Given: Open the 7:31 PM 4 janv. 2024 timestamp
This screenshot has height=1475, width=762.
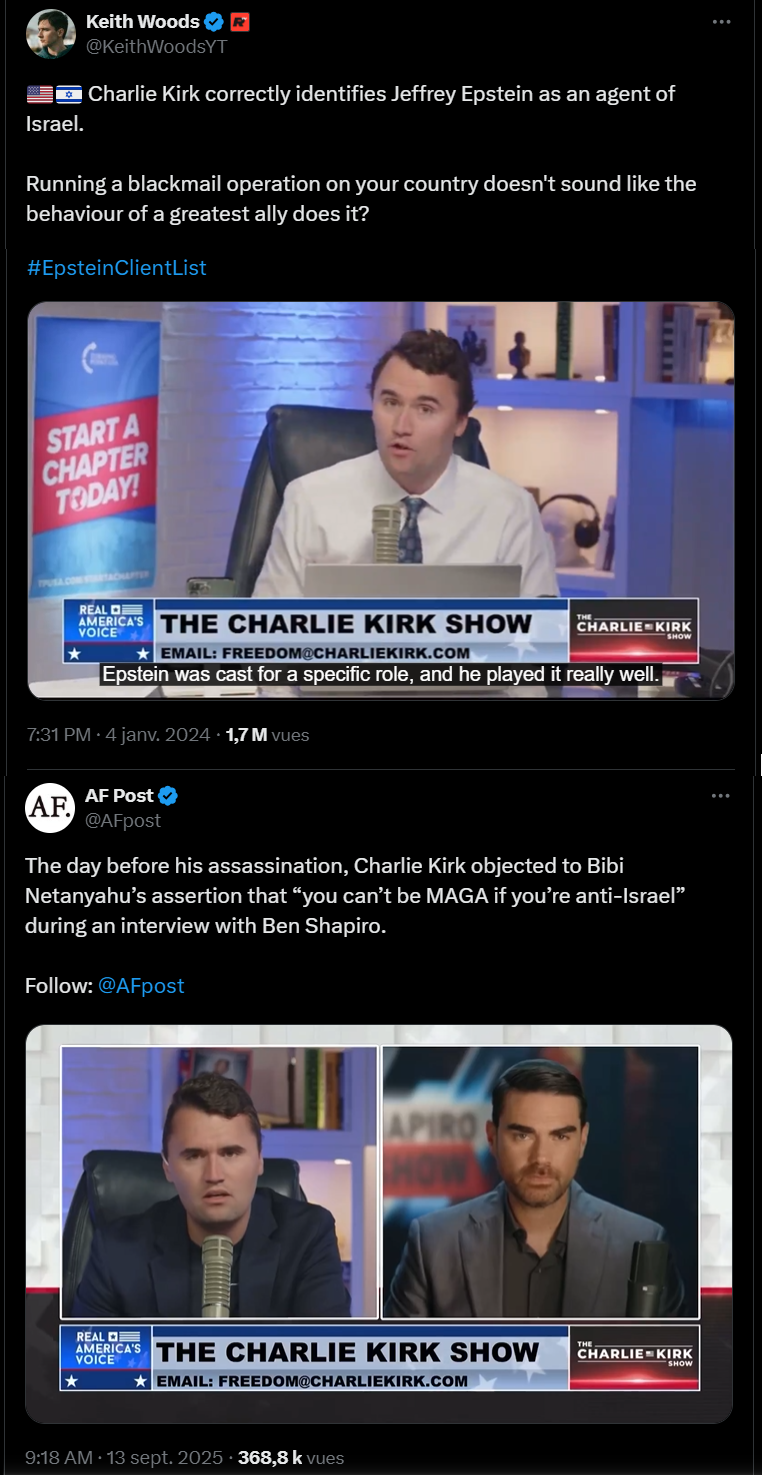Looking at the screenshot, I should 118,735.
